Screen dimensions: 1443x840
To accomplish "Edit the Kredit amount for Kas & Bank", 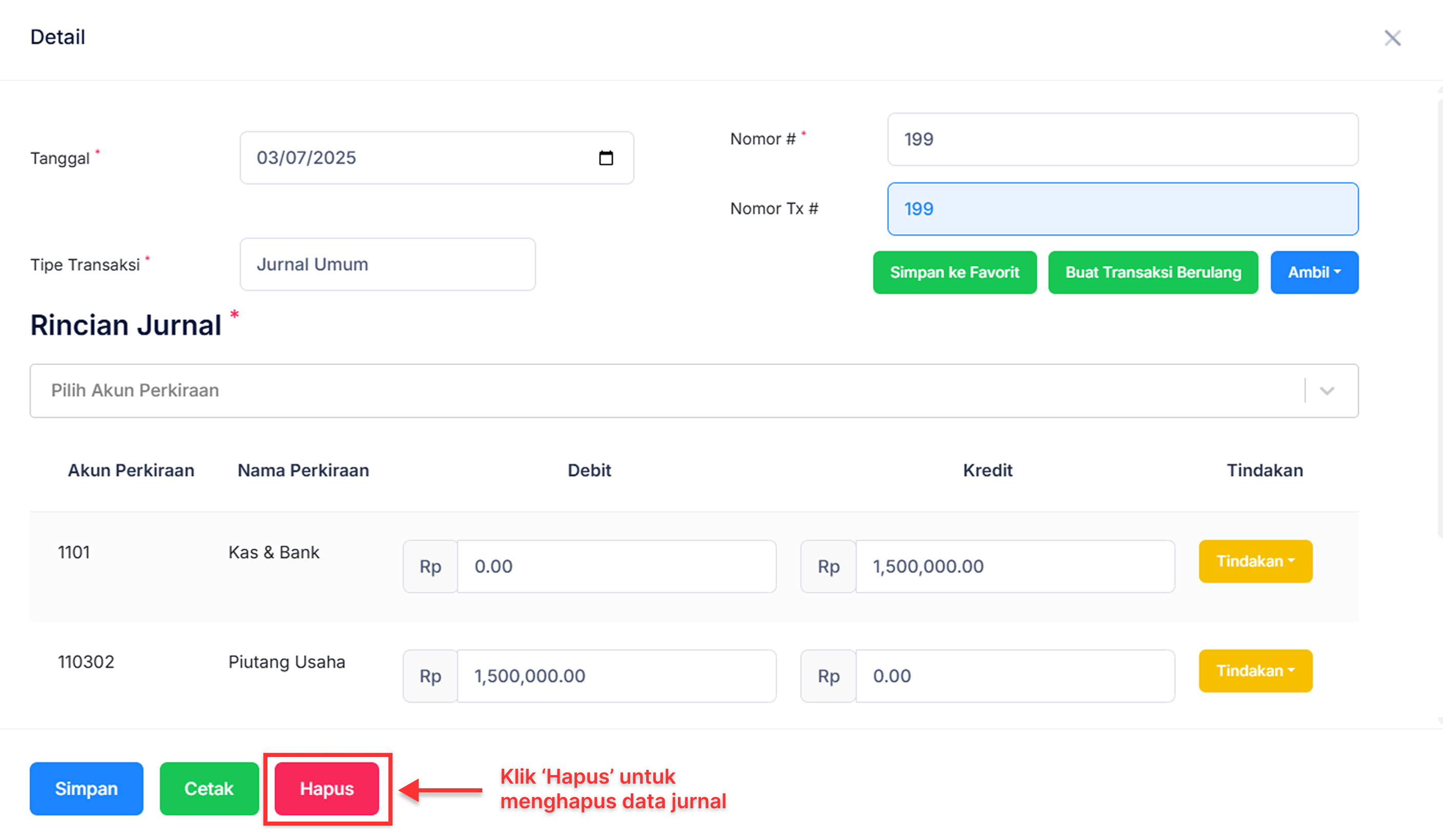I will click(1014, 566).
